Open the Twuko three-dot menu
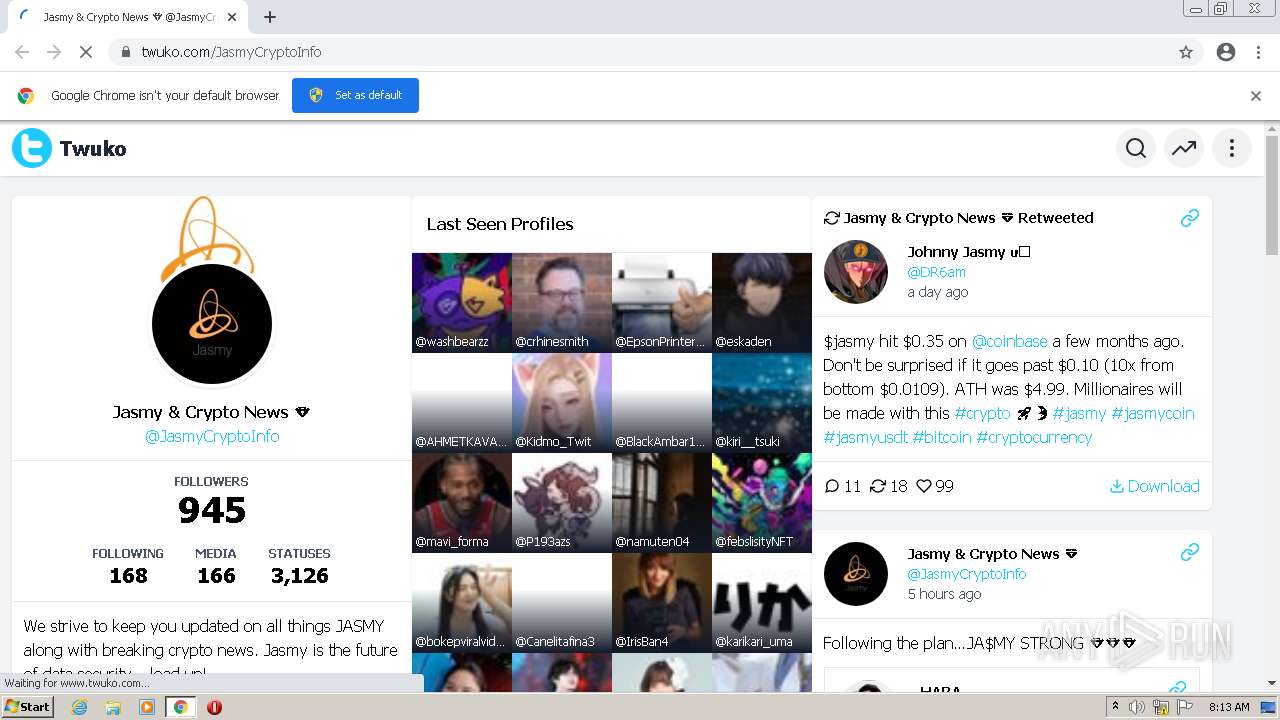This screenshot has height=720, width=1280. (1232, 148)
